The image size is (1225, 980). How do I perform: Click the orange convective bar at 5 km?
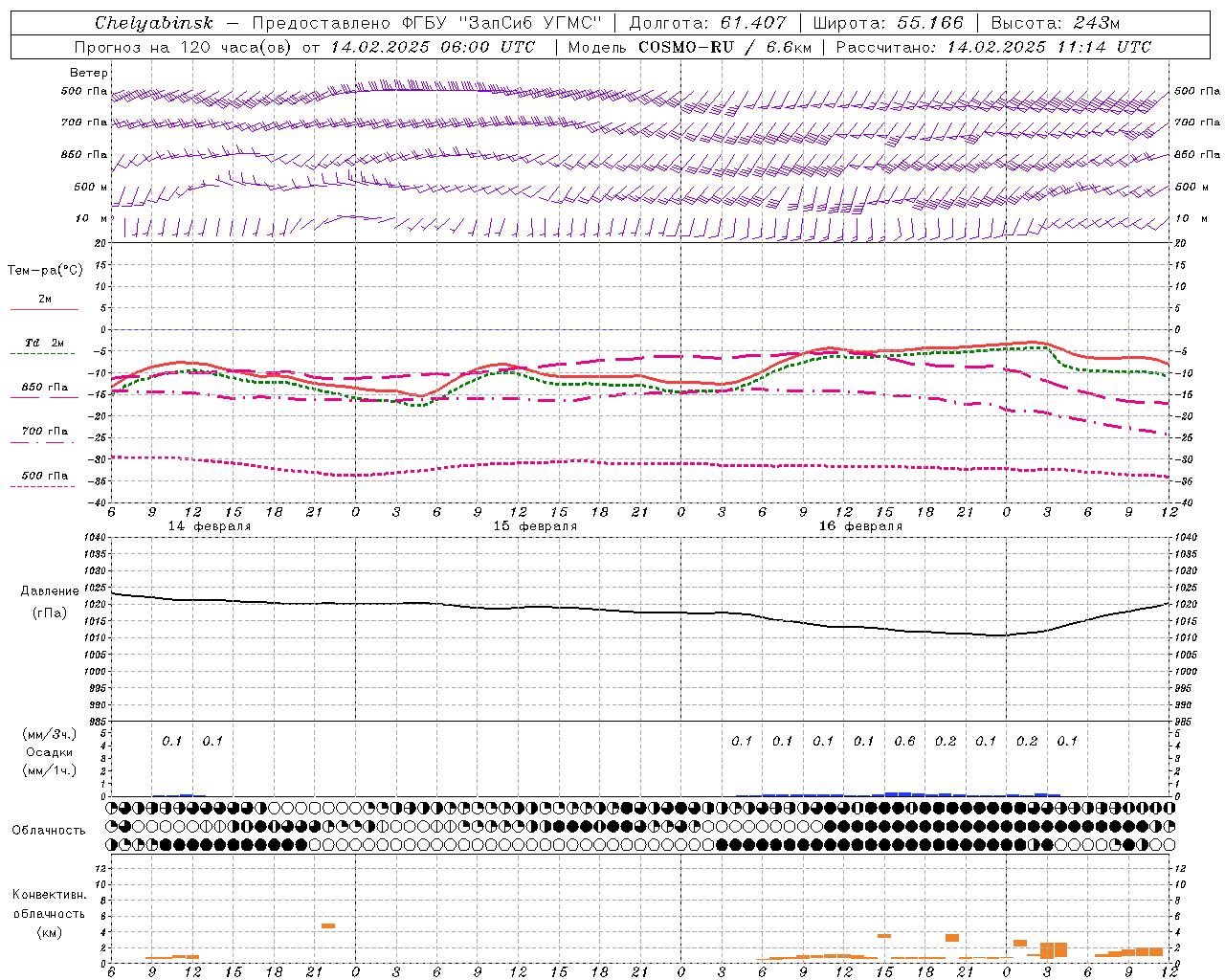pos(328,925)
